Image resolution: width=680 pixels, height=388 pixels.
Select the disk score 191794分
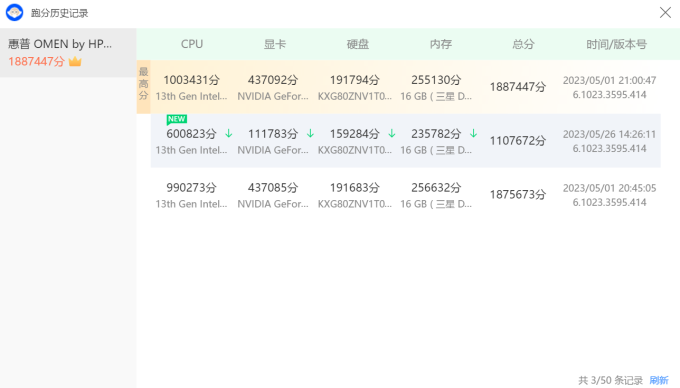pos(354,80)
